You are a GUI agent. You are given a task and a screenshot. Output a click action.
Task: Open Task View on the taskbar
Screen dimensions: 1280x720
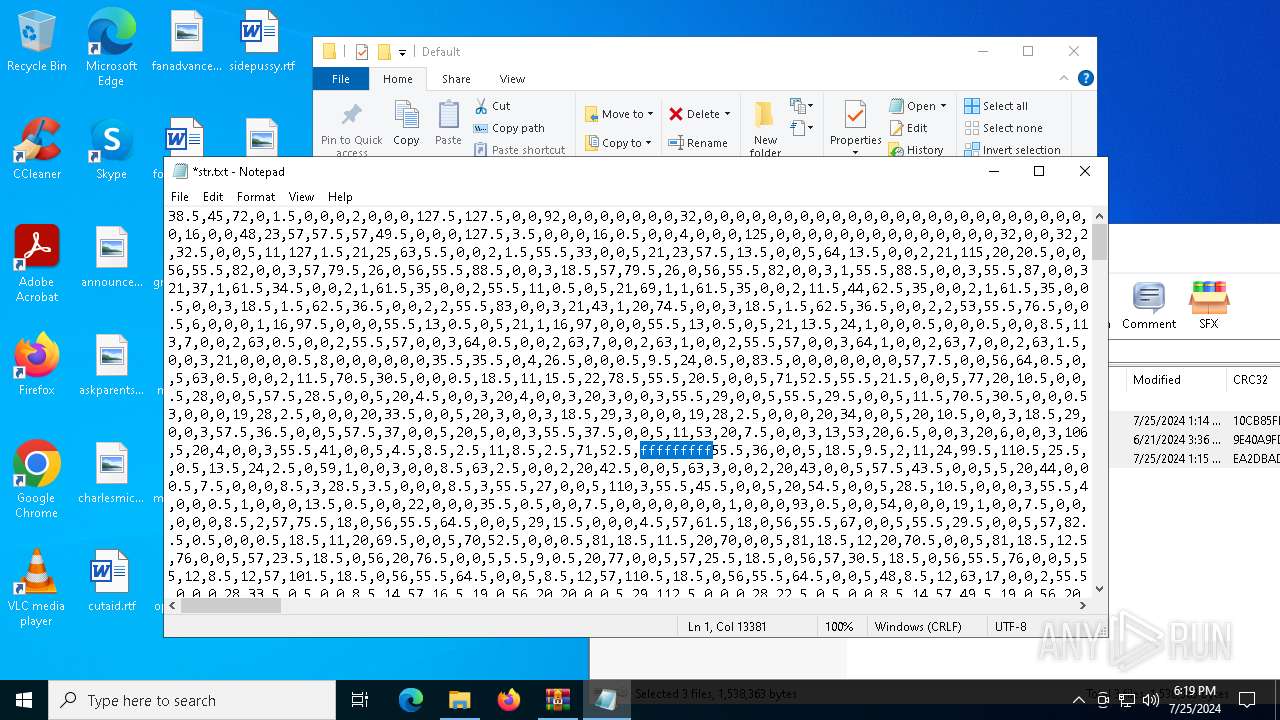360,700
